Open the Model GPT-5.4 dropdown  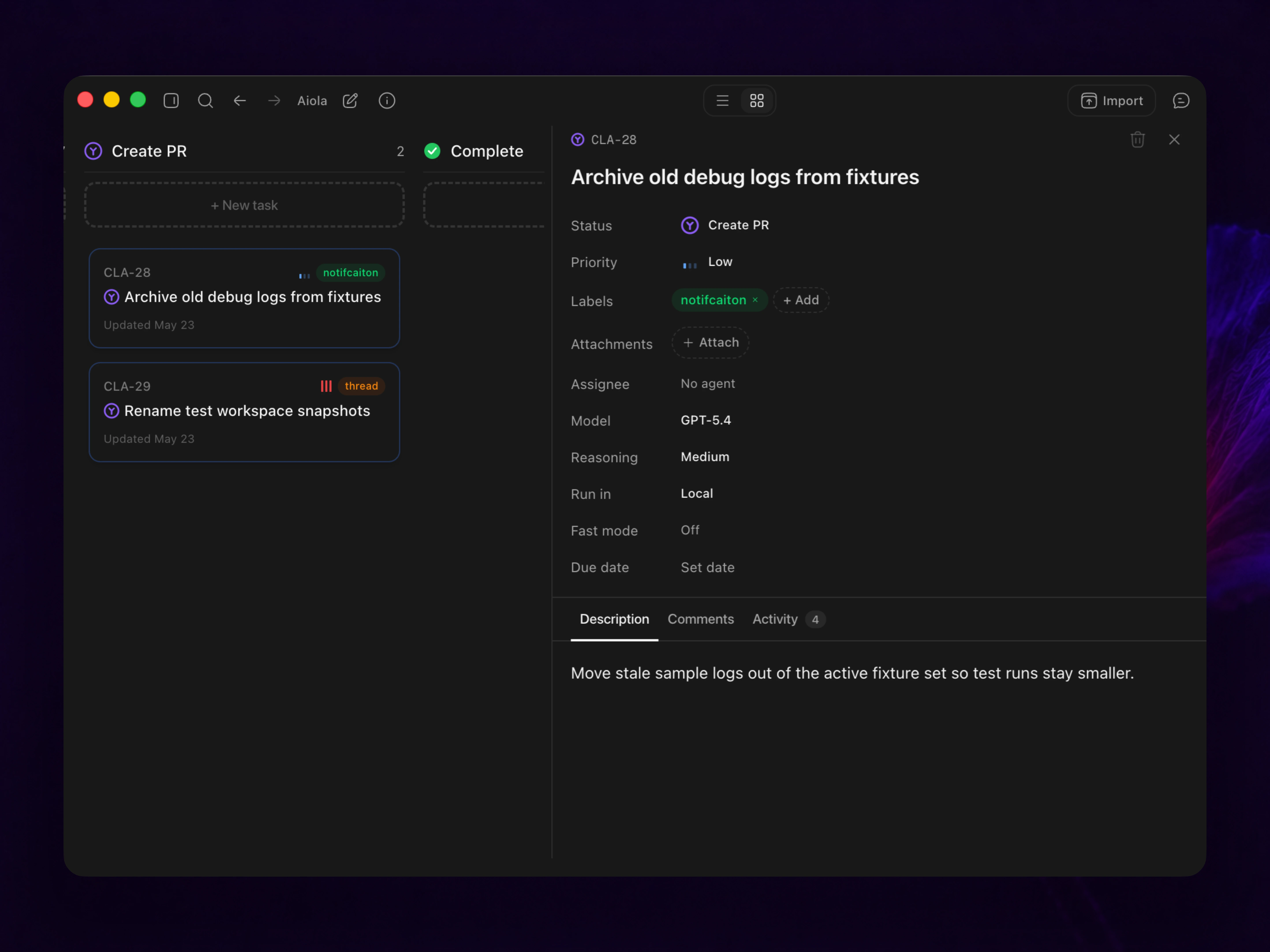tap(706, 421)
